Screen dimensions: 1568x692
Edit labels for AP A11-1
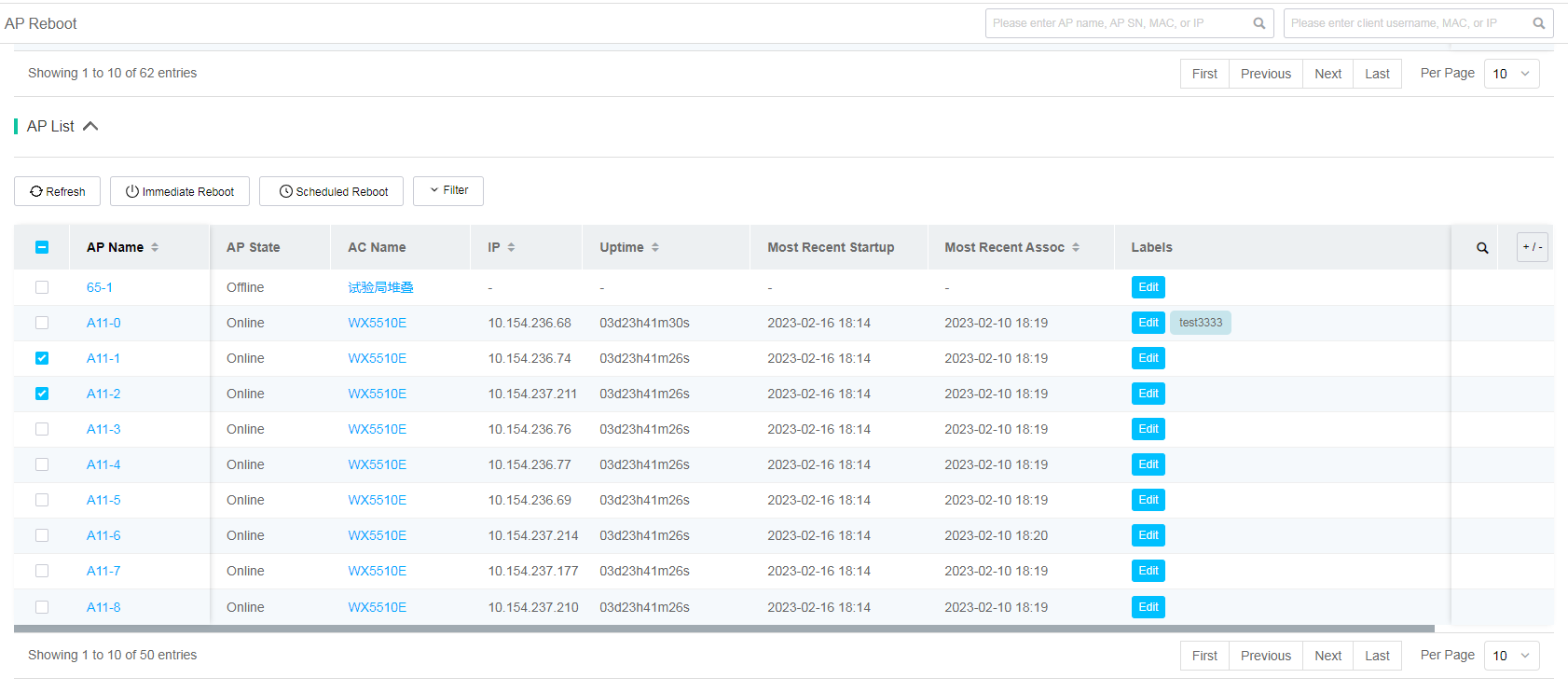tap(1148, 358)
